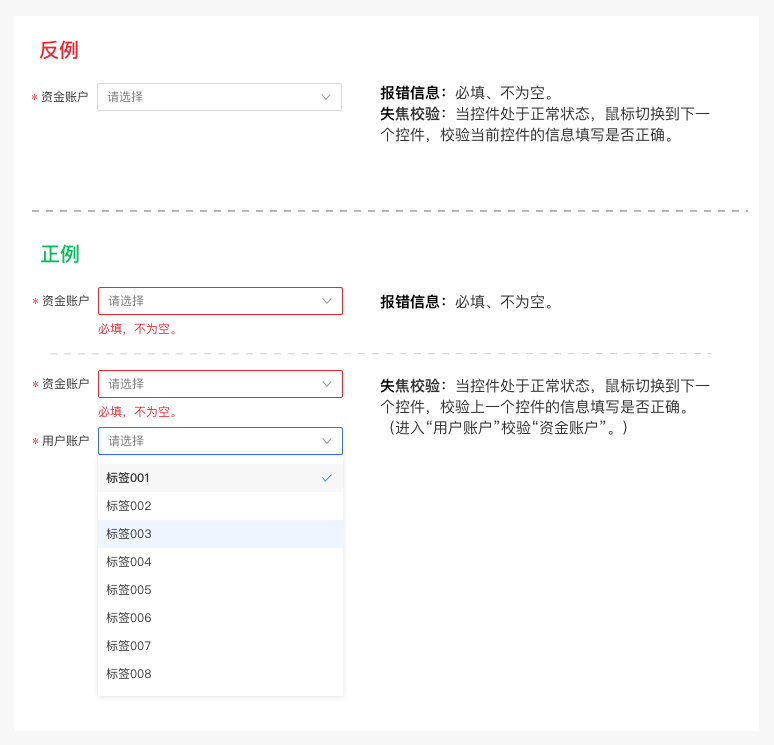Choose 标签008 at the list bottom
The width and height of the screenshot is (774, 745).
point(128,674)
